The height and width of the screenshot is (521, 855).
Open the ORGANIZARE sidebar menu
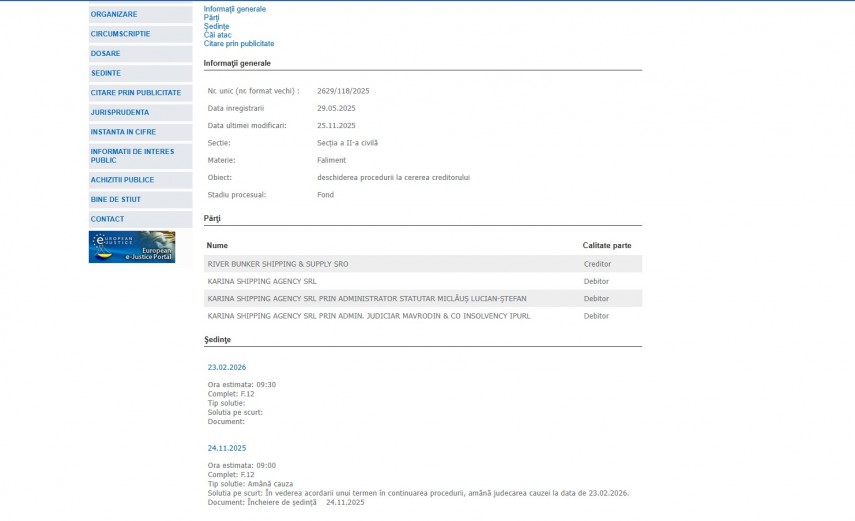pyautogui.click(x=114, y=14)
